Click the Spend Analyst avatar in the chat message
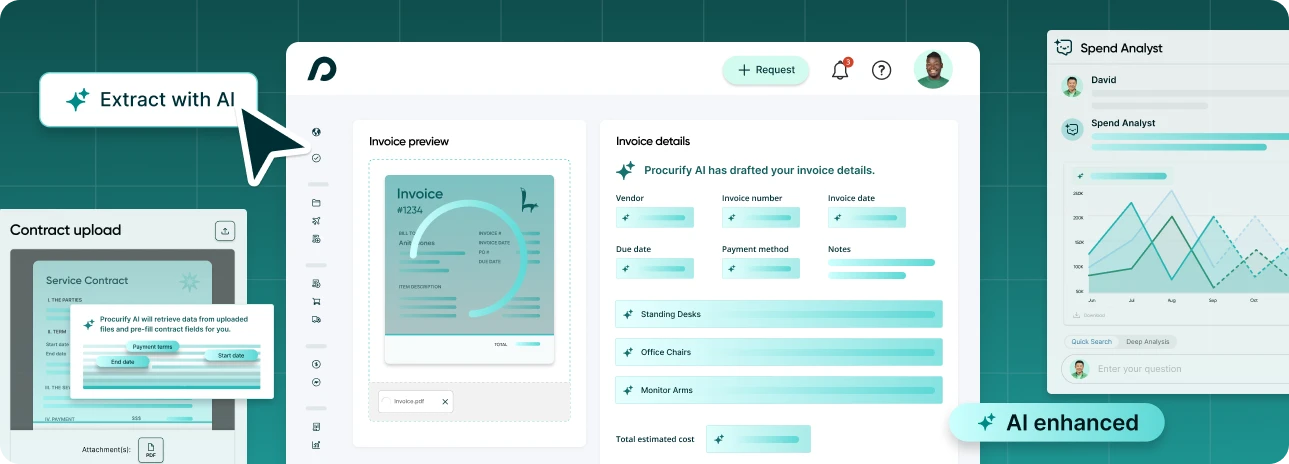 (x=1072, y=129)
